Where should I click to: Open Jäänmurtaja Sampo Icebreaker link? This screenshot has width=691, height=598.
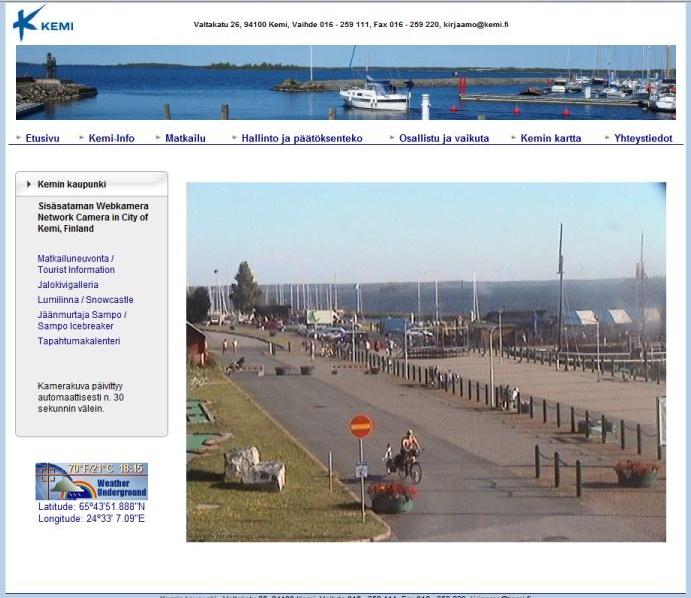[82, 320]
